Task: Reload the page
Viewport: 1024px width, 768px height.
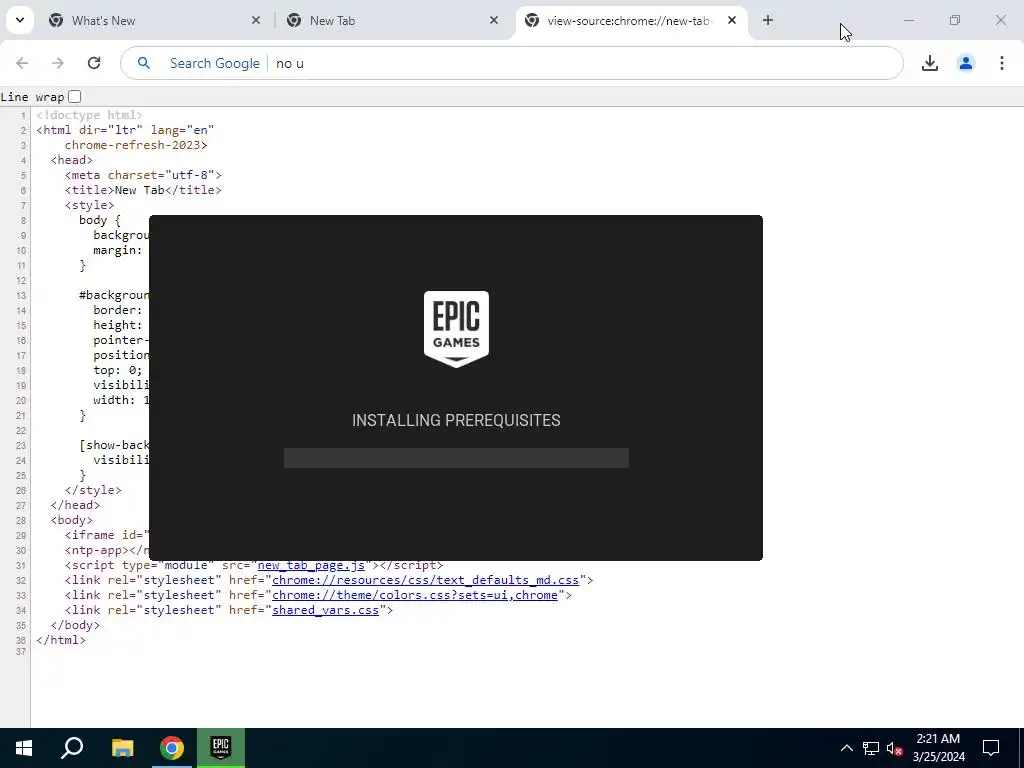Action: pos(94,63)
